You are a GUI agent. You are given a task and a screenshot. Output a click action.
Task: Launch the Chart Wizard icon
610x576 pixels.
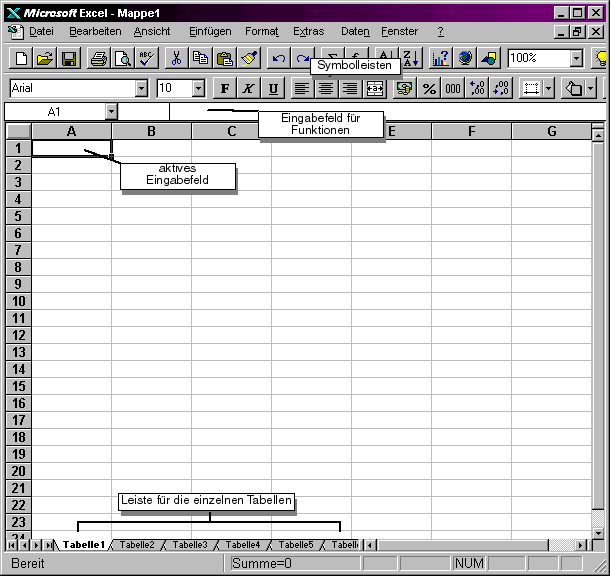[440, 58]
